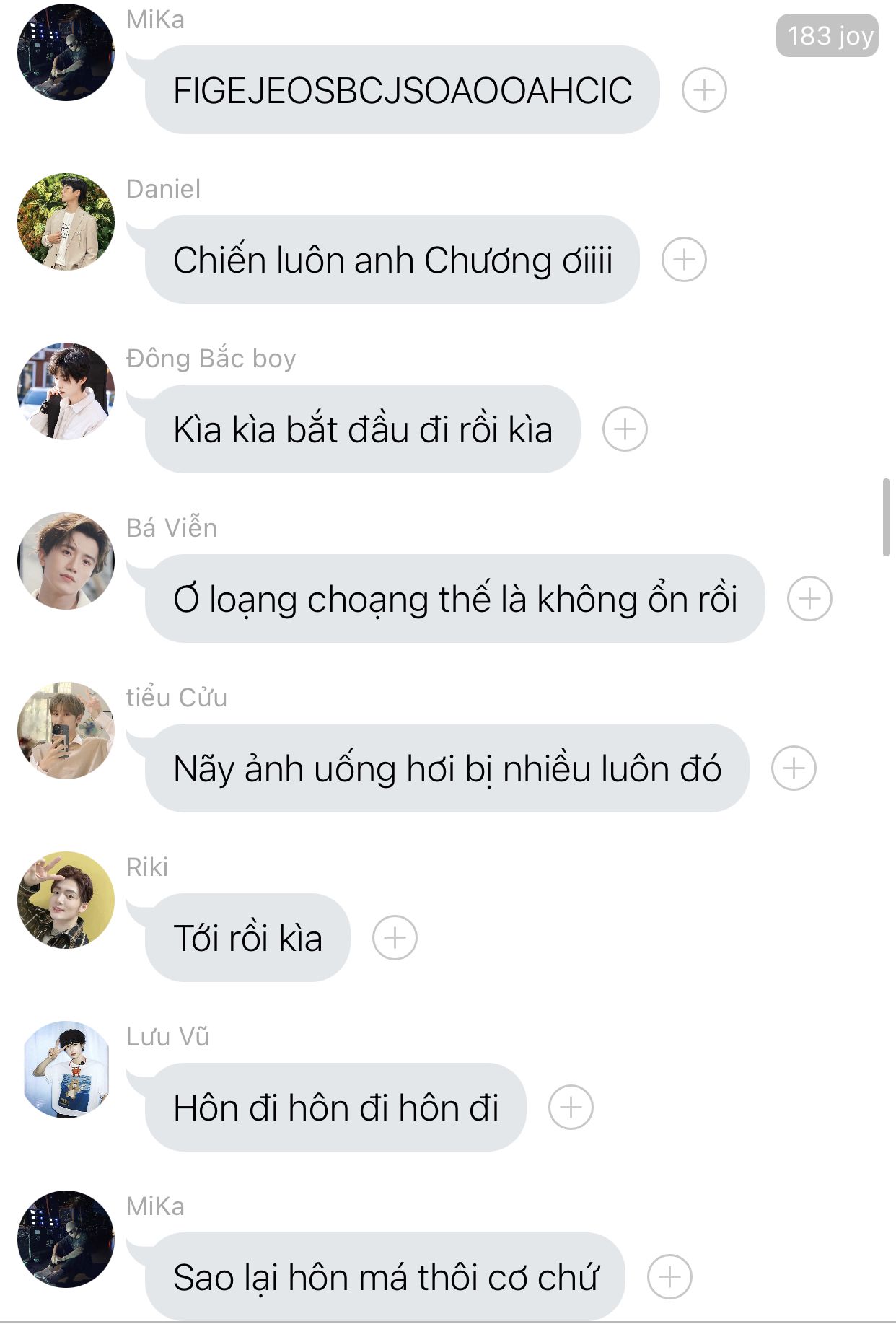Click the chat scrollbar handle
This screenshot has width=896, height=1324.
click(x=886, y=517)
